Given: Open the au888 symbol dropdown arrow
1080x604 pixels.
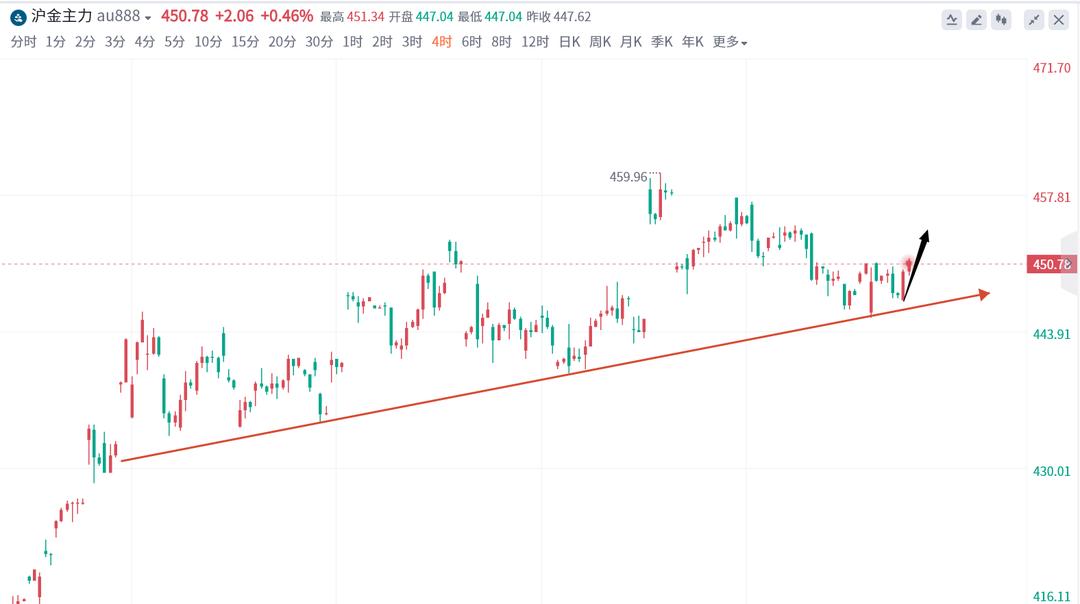Looking at the screenshot, I should pyautogui.click(x=148, y=18).
